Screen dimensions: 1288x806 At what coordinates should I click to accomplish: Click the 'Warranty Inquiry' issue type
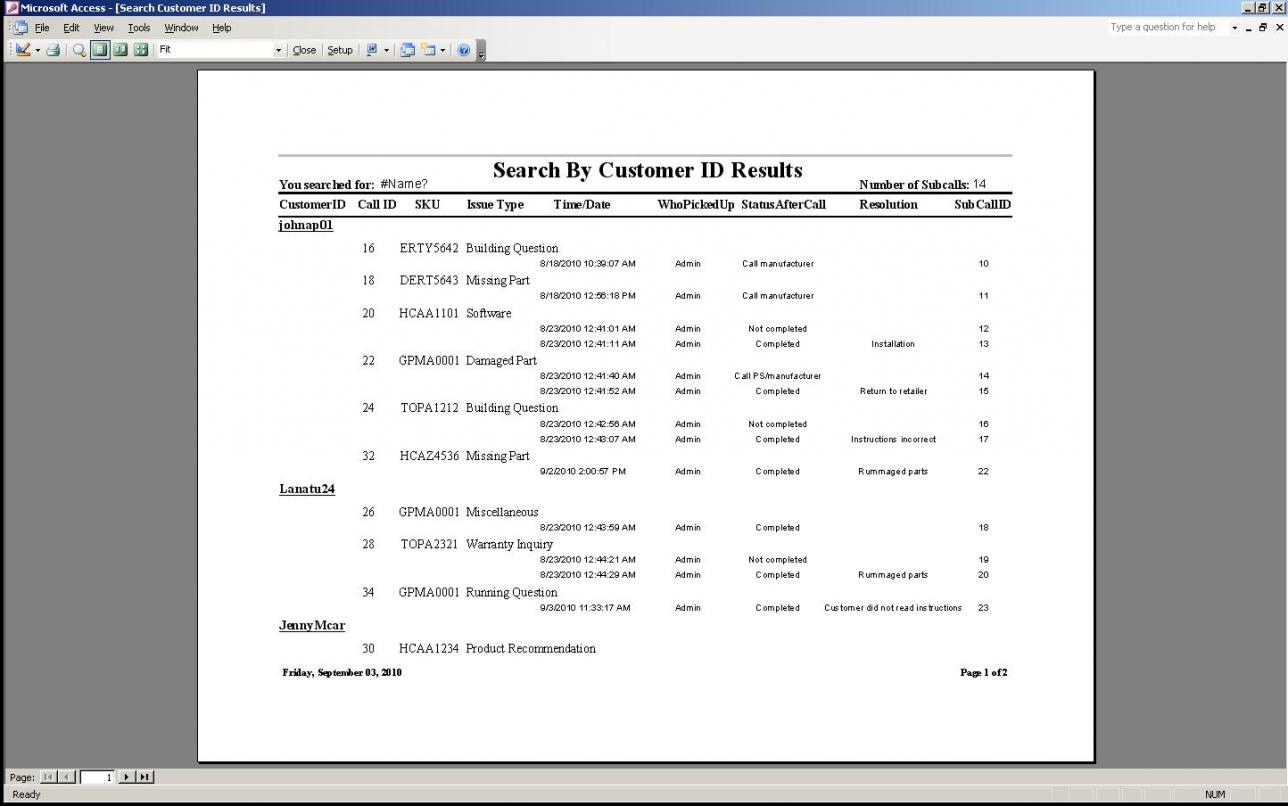509,544
